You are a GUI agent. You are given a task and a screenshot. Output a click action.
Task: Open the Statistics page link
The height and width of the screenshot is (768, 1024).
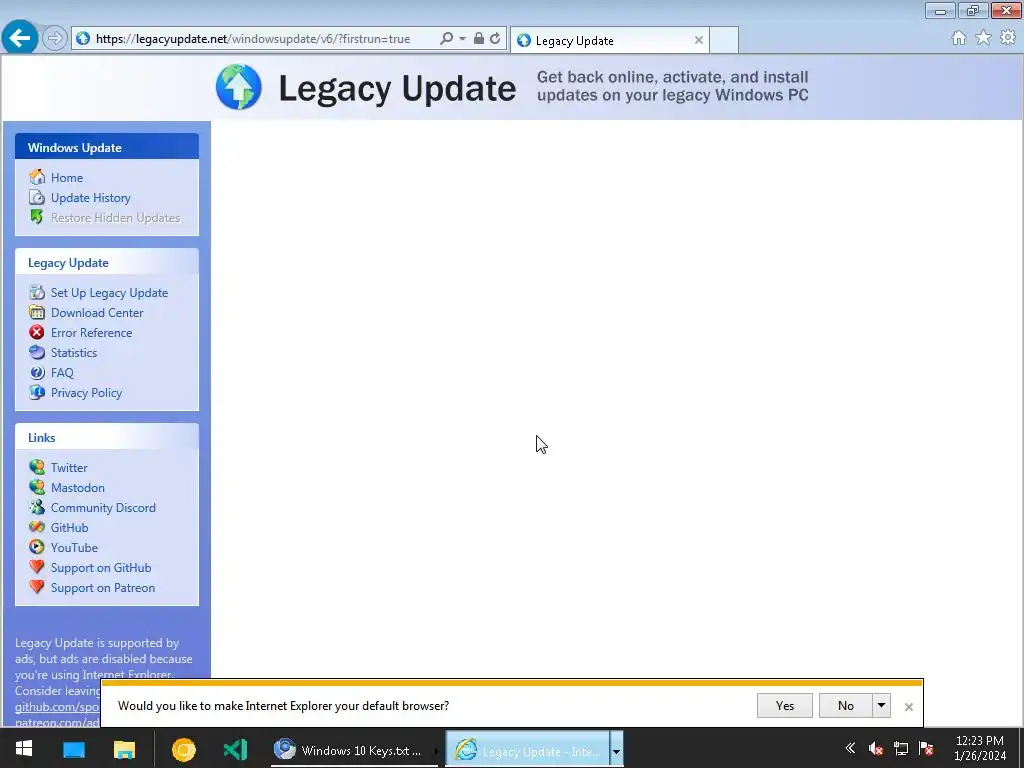[74, 353]
